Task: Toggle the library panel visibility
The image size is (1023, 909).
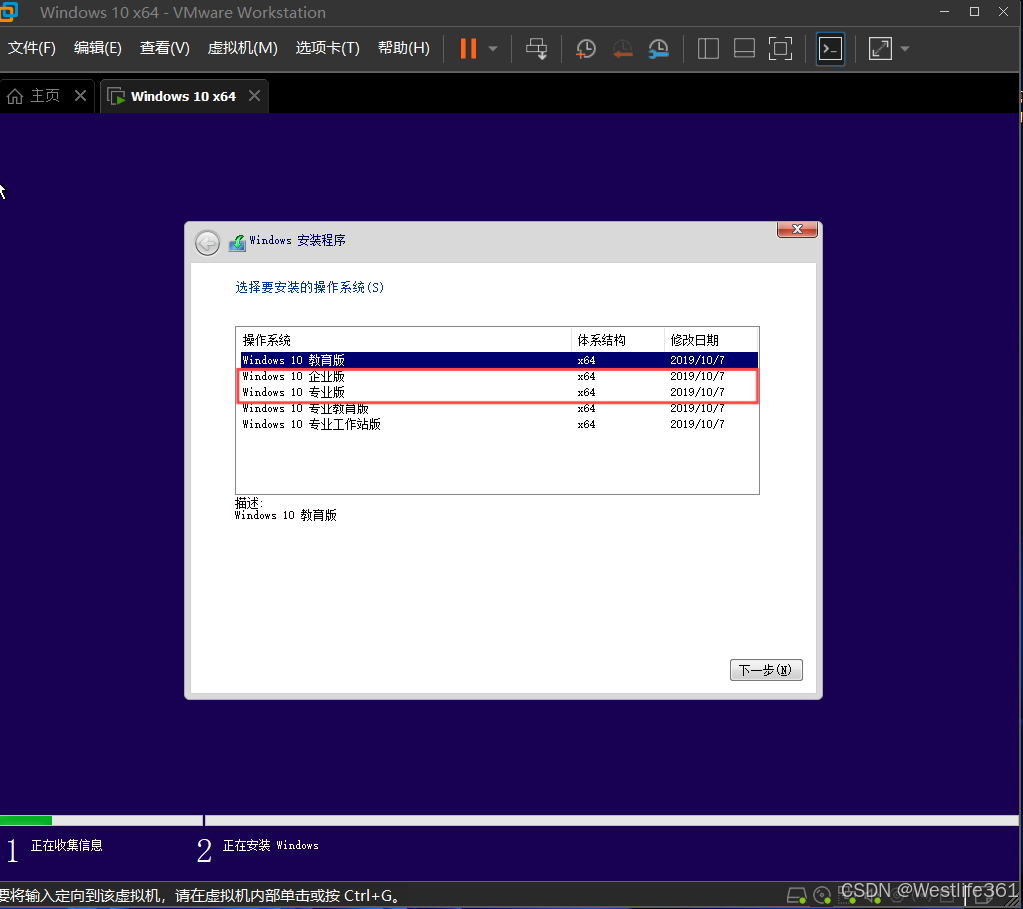Action: (707, 48)
